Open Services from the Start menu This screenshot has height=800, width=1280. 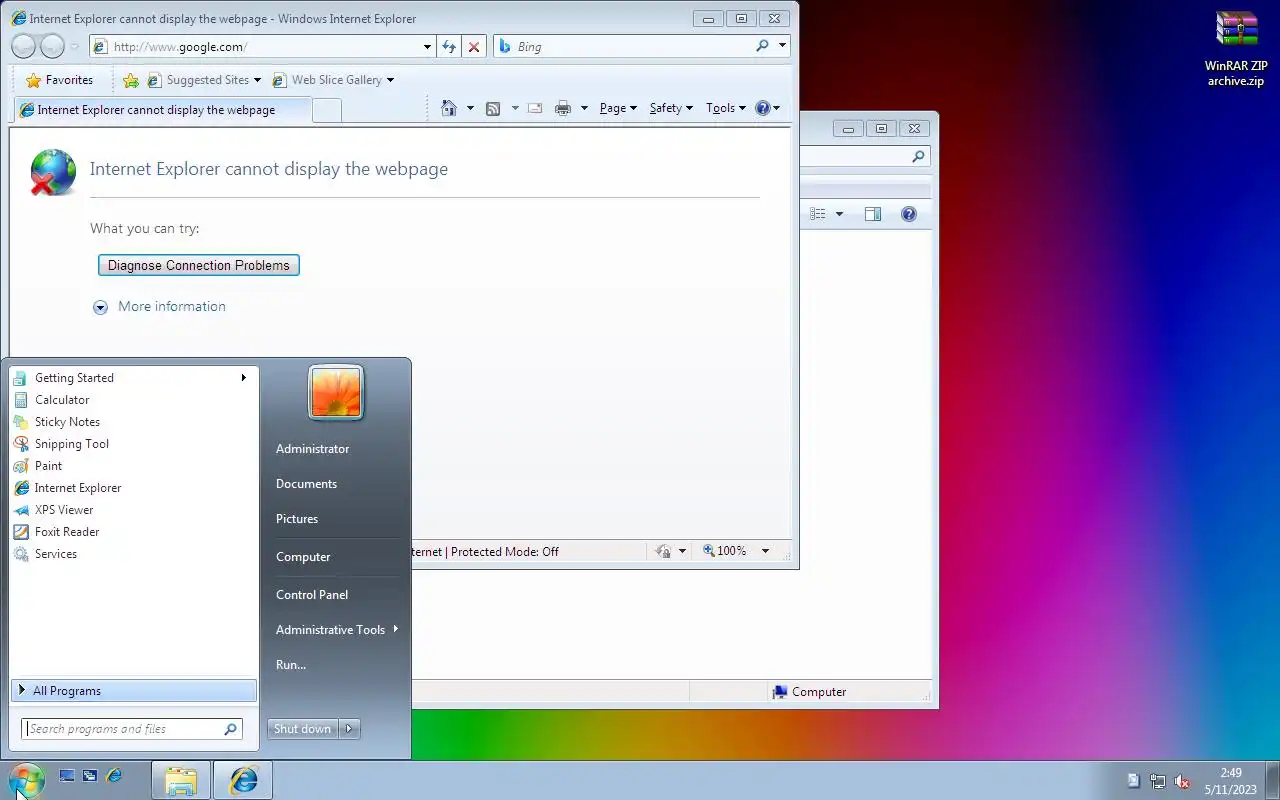click(x=134, y=554)
